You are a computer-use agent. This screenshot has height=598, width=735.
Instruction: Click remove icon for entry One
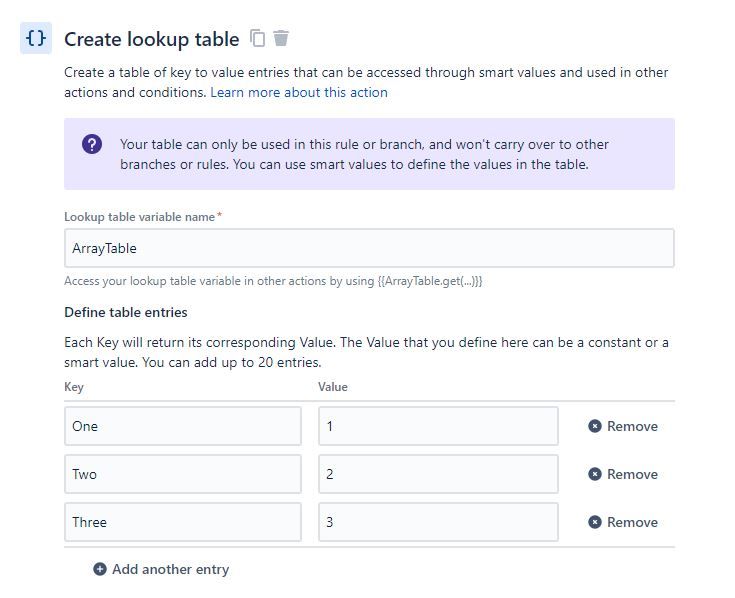tap(595, 426)
